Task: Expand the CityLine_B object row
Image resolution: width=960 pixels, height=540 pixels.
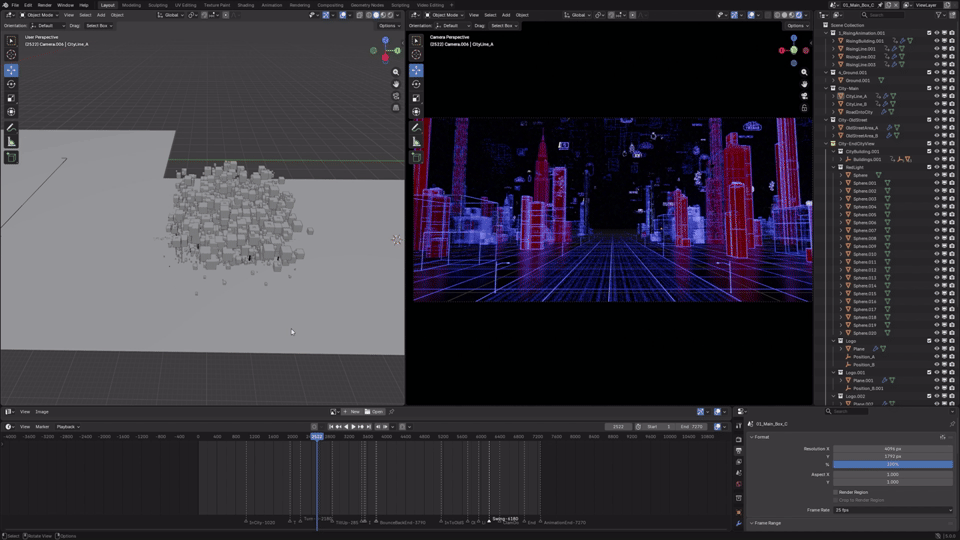Action: (833, 104)
